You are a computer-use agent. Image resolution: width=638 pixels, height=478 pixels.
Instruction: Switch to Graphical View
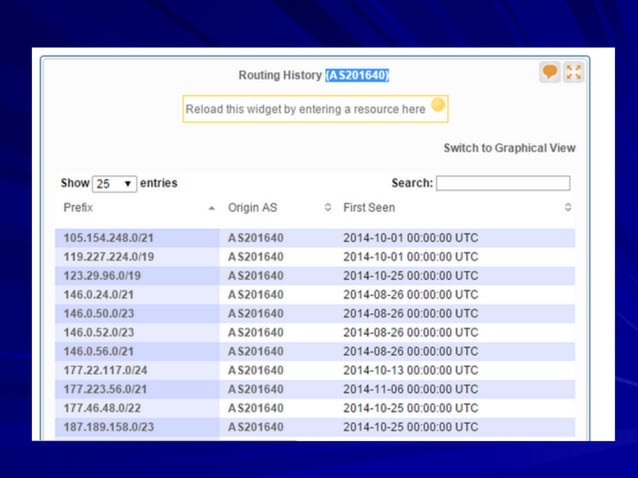[509, 148]
